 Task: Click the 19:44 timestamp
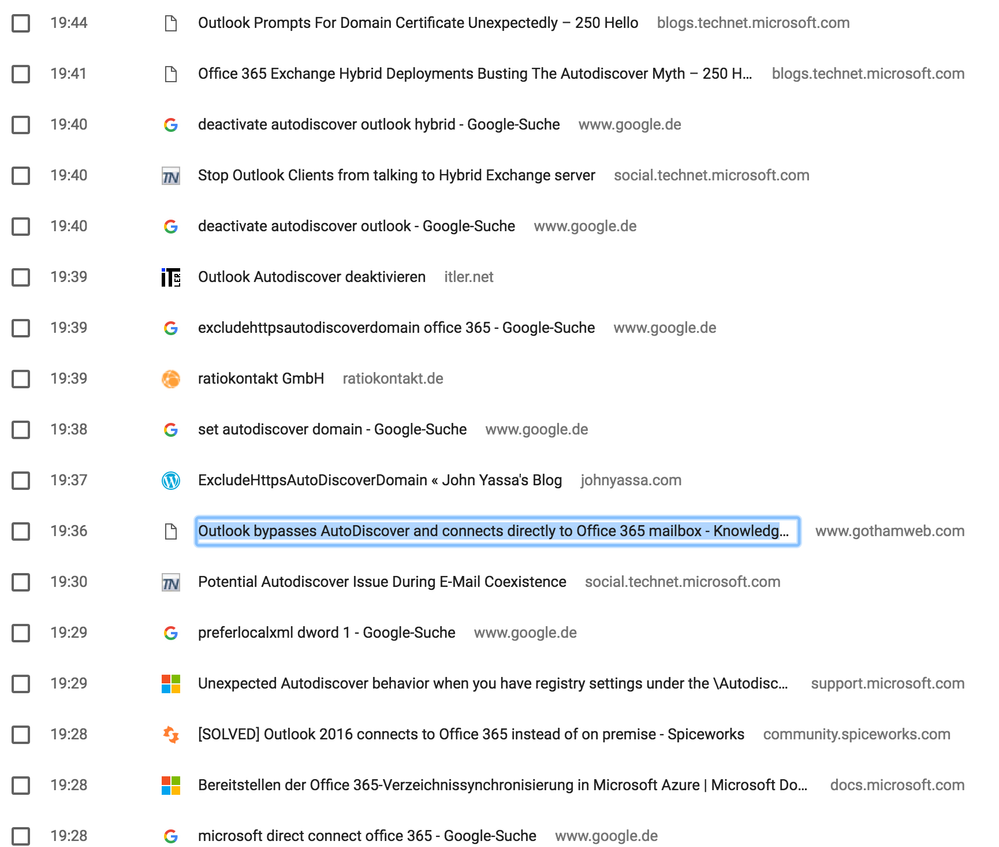click(69, 23)
